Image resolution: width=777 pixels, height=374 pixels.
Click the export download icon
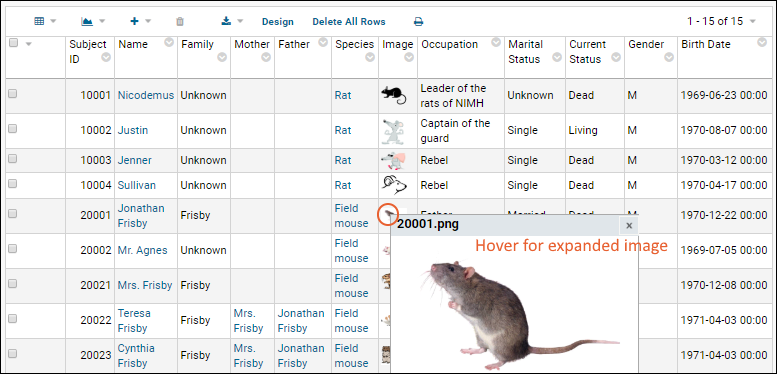[226, 21]
